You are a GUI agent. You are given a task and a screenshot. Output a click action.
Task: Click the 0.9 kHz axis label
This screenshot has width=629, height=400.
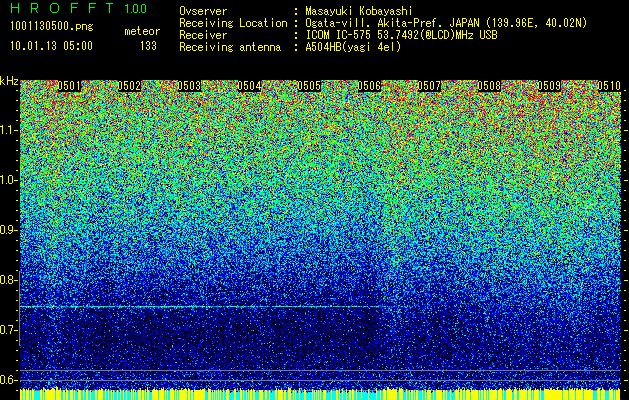(x=9, y=230)
